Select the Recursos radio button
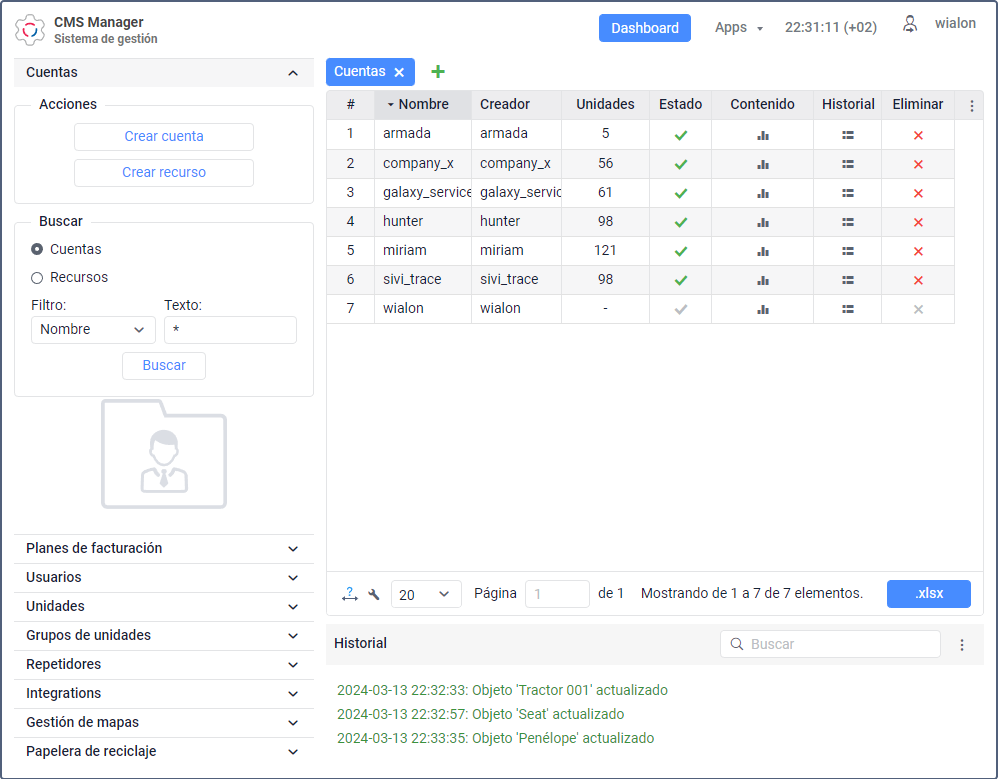998x779 pixels. click(x=37, y=278)
